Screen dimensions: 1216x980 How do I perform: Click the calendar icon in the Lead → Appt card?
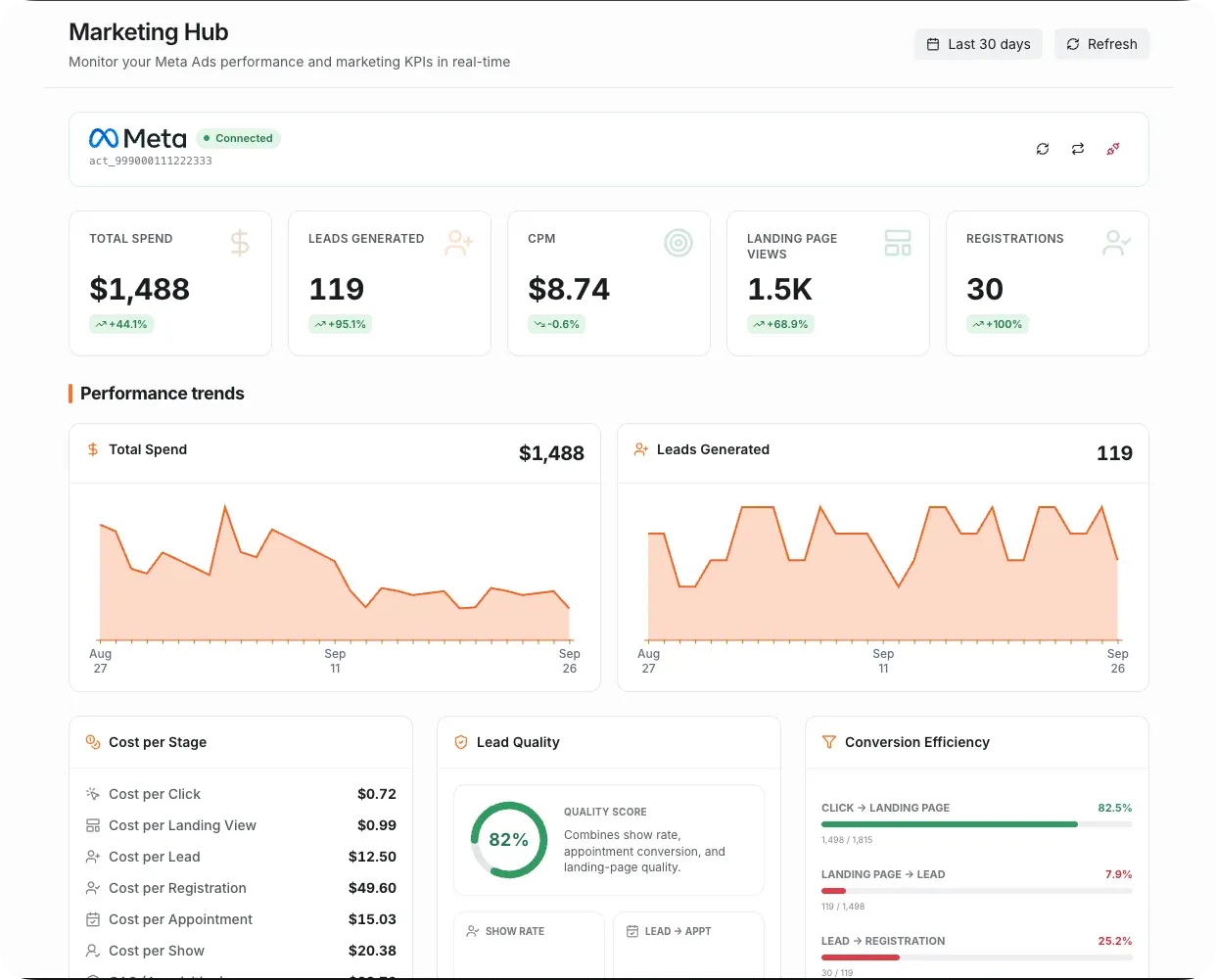pos(632,931)
